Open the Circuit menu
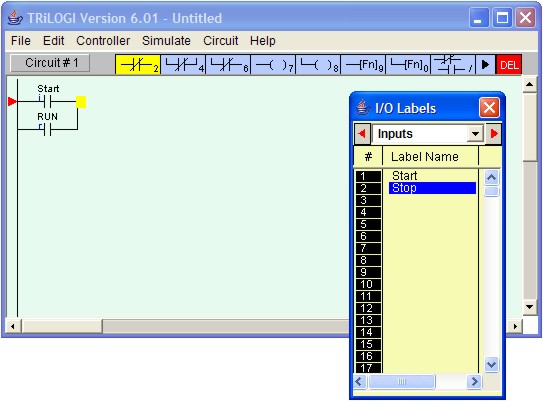Image resolution: width=543 pixels, height=407 pixels. coord(221,41)
